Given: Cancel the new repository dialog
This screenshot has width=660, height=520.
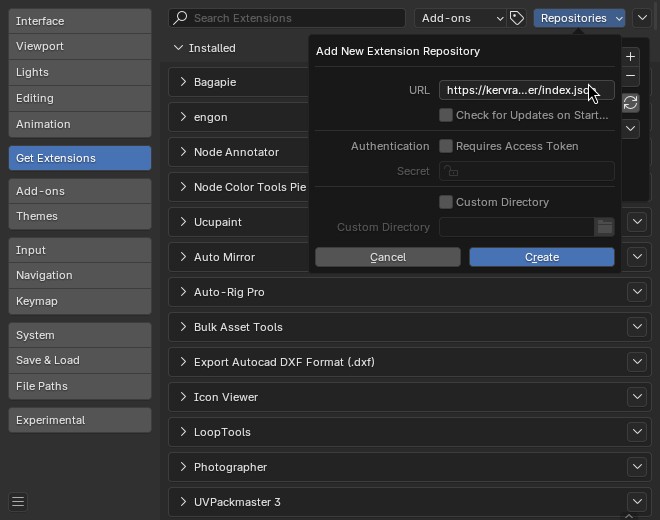Looking at the screenshot, I should (388, 257).
